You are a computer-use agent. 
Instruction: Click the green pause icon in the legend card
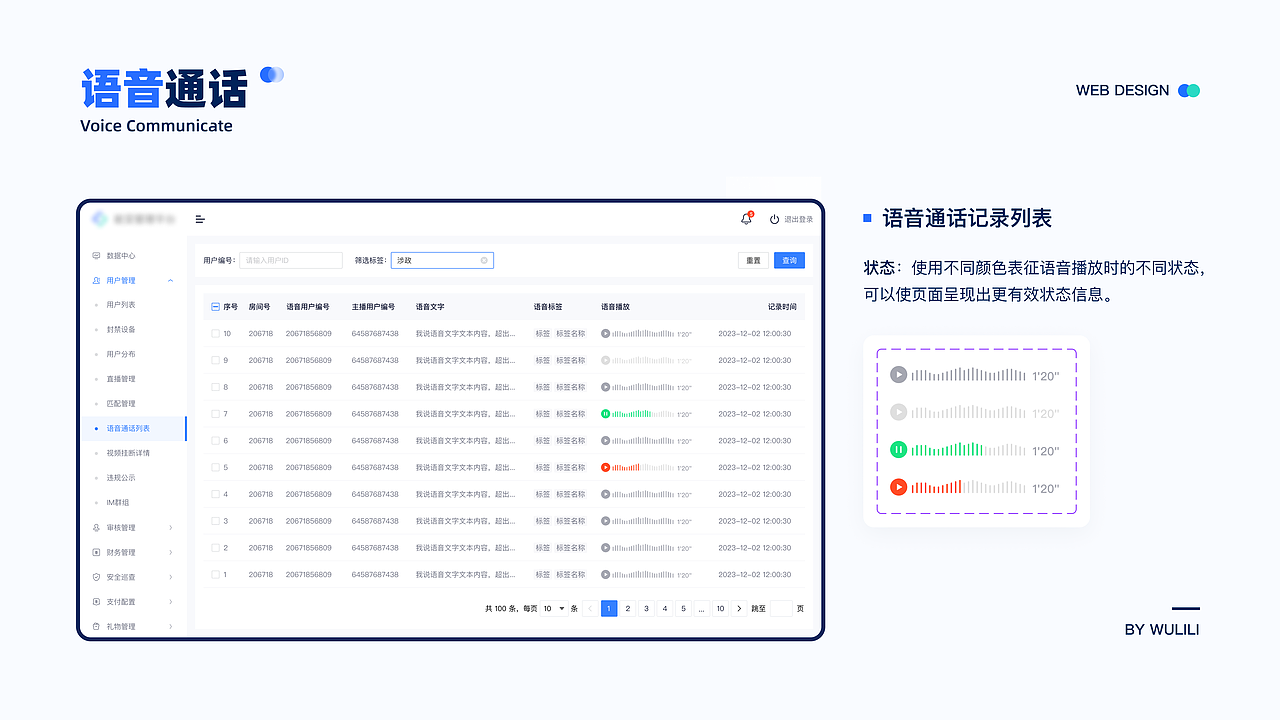click(899, 450)
